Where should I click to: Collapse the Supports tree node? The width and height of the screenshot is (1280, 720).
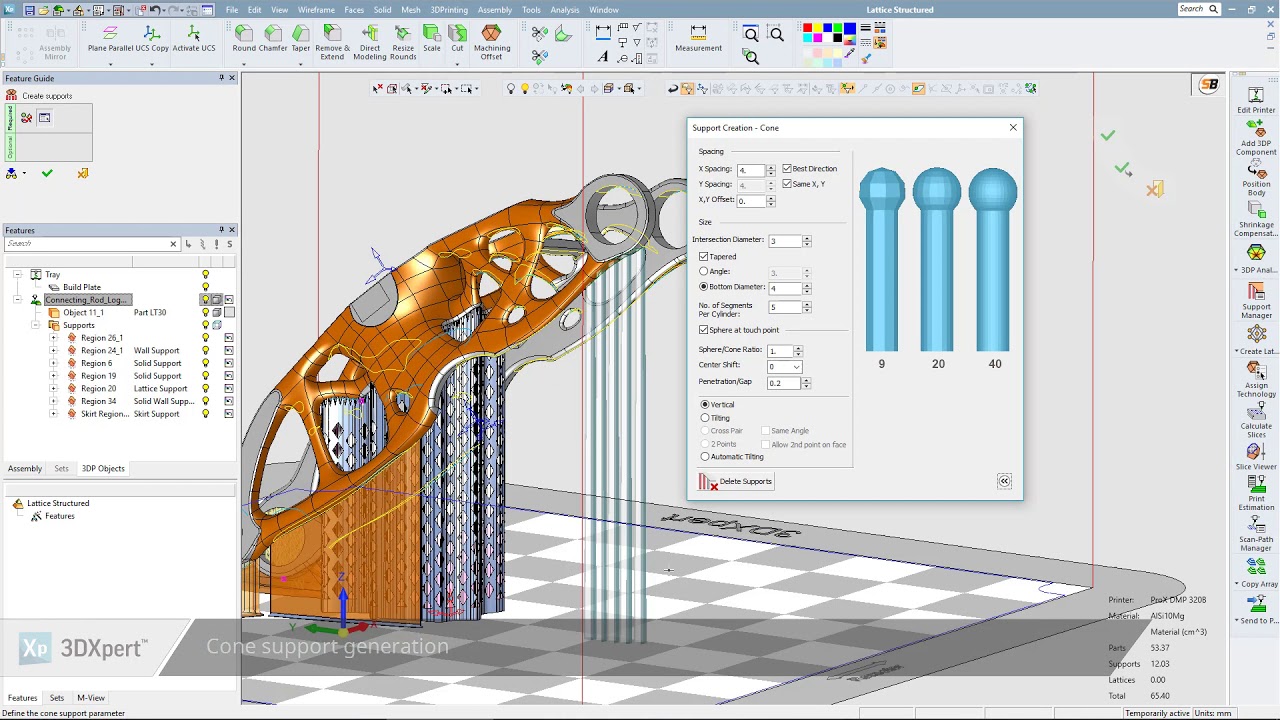click(x=36, y=325)
